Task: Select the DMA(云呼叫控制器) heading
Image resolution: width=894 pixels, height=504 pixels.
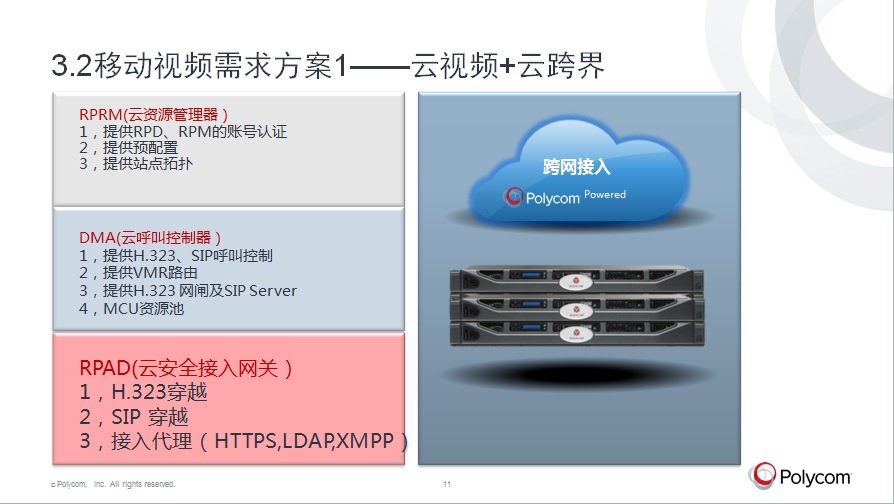Action: point(150,237)
